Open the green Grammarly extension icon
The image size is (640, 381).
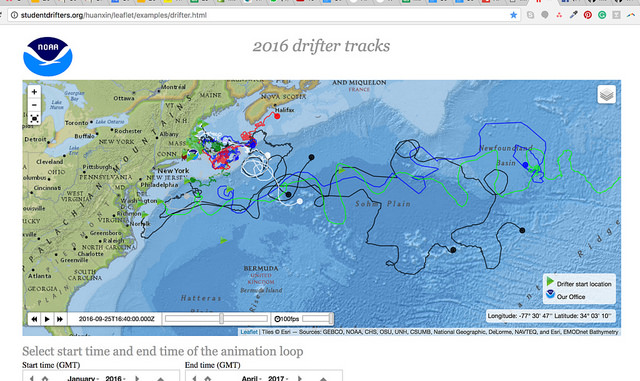coord(602,15)
